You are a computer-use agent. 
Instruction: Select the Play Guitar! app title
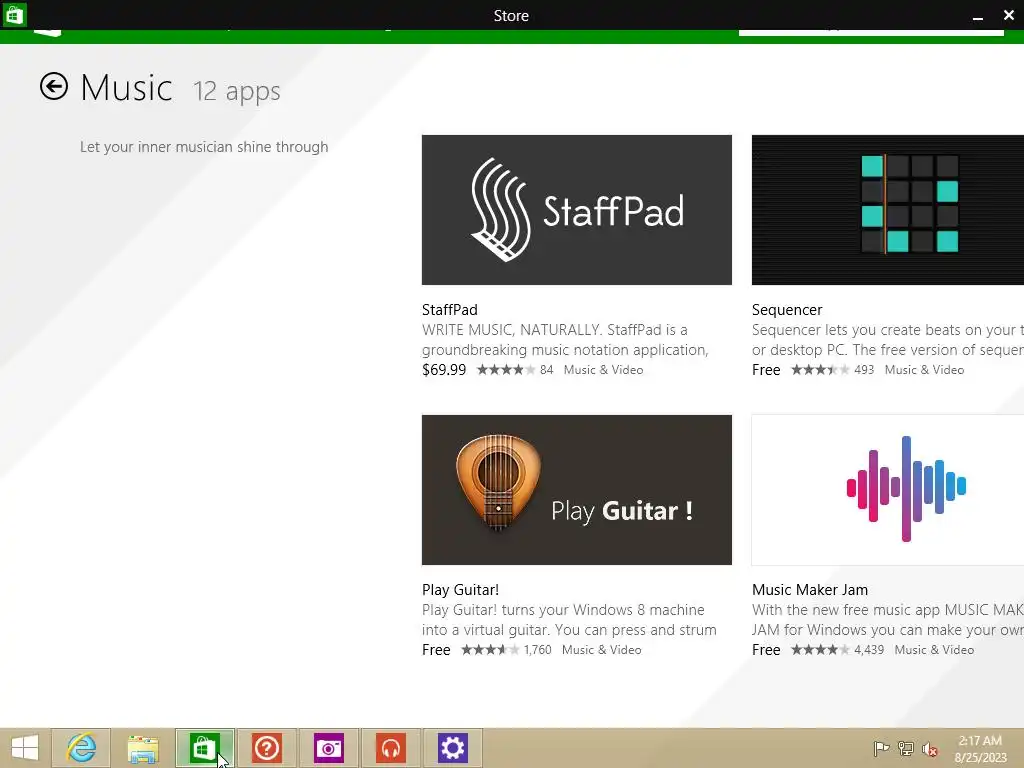click(460, 590)
